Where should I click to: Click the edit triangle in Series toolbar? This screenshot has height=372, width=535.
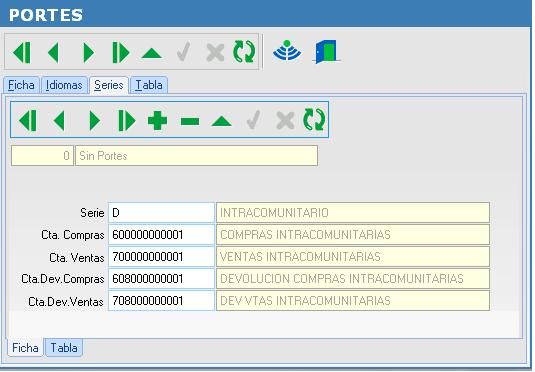pyautogui.click(x=222, y=121)
